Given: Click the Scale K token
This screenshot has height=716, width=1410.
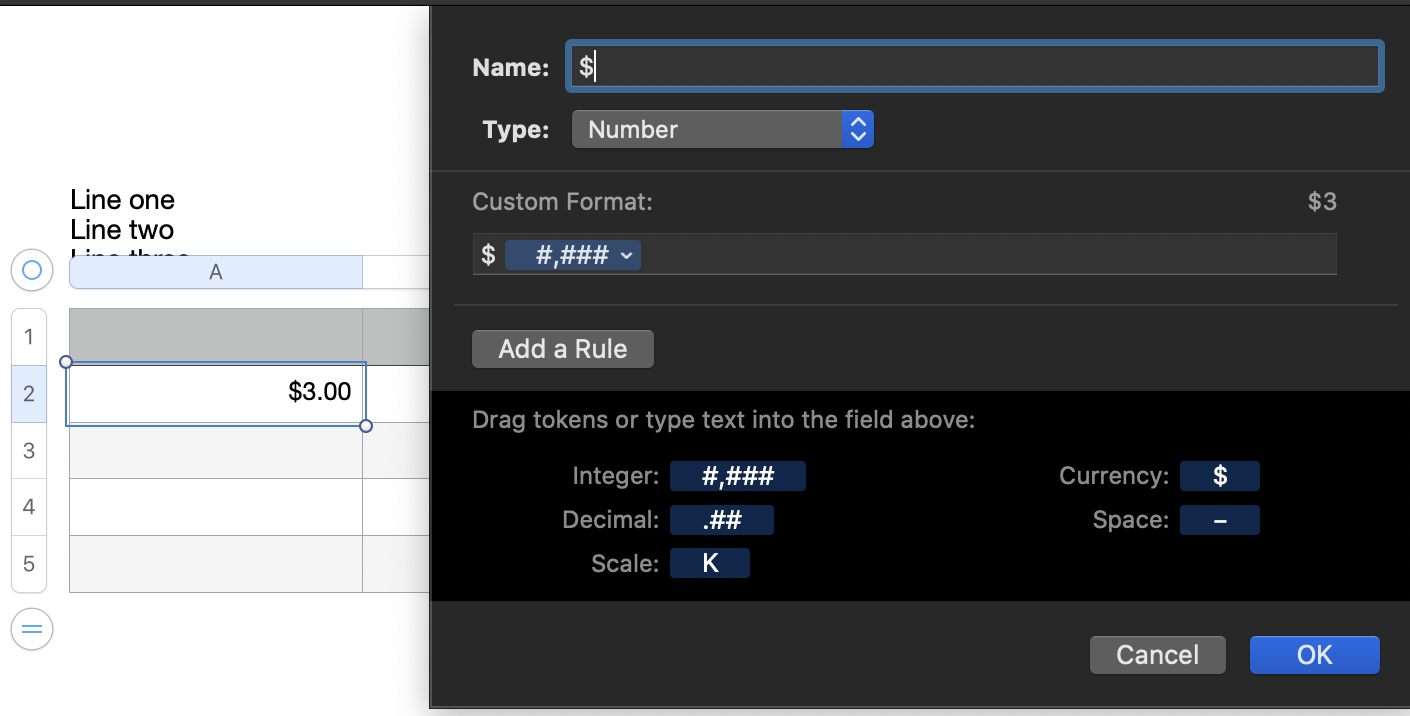Looking at the screenshot, I should [709, 563].
